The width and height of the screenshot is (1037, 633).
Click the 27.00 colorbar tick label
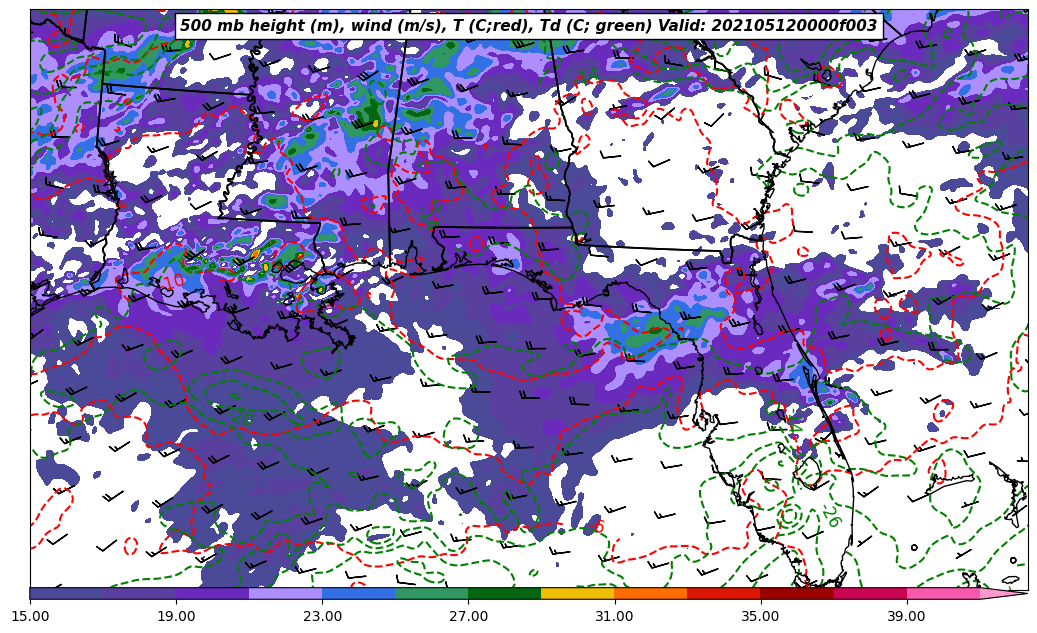pos(468,616)
